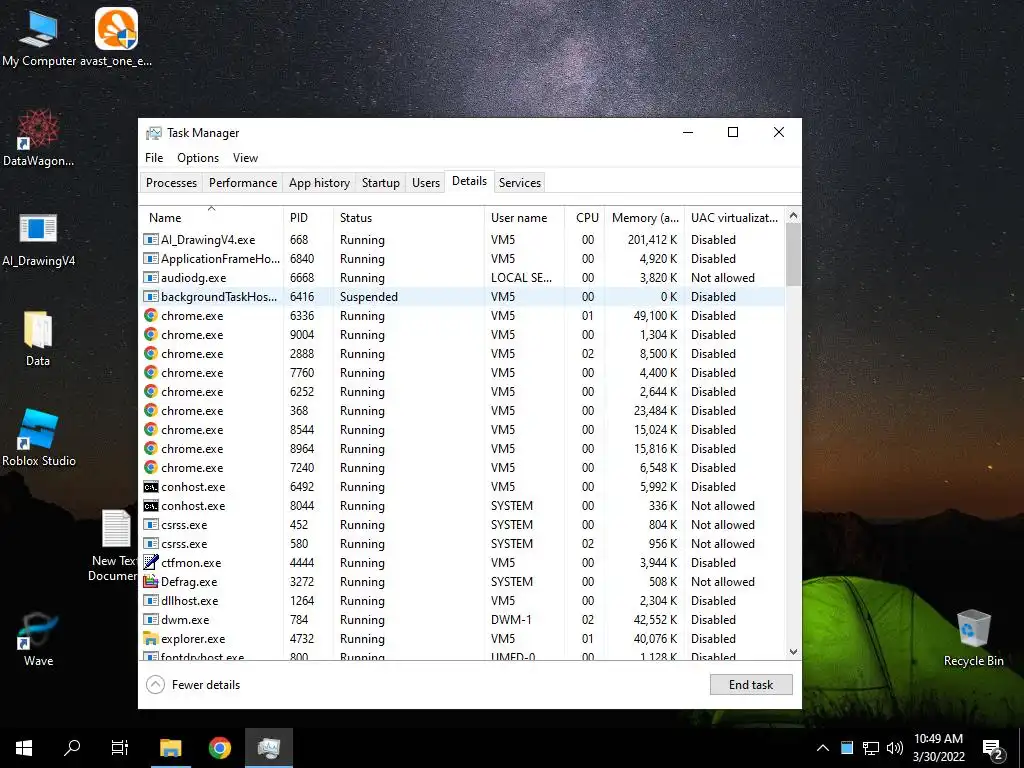Click the End task button

pyautogui.click(x=751, y=684)
